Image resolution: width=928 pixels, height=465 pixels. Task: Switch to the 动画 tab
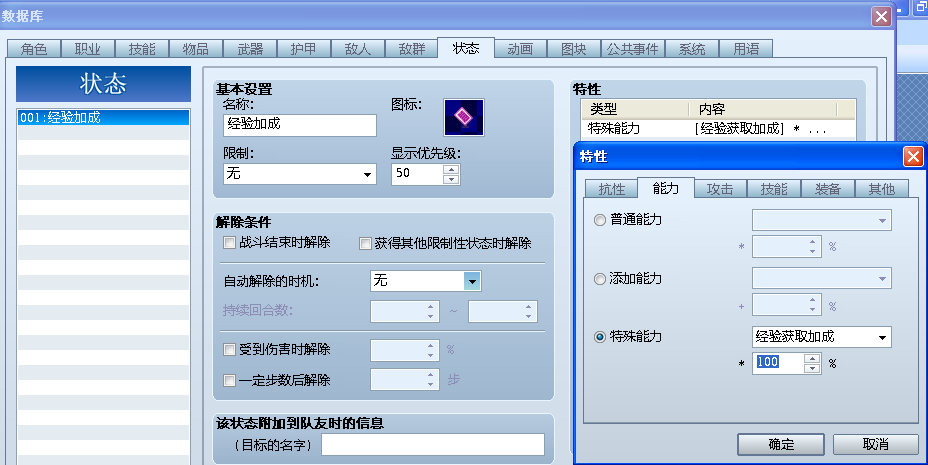pos(520,49)
